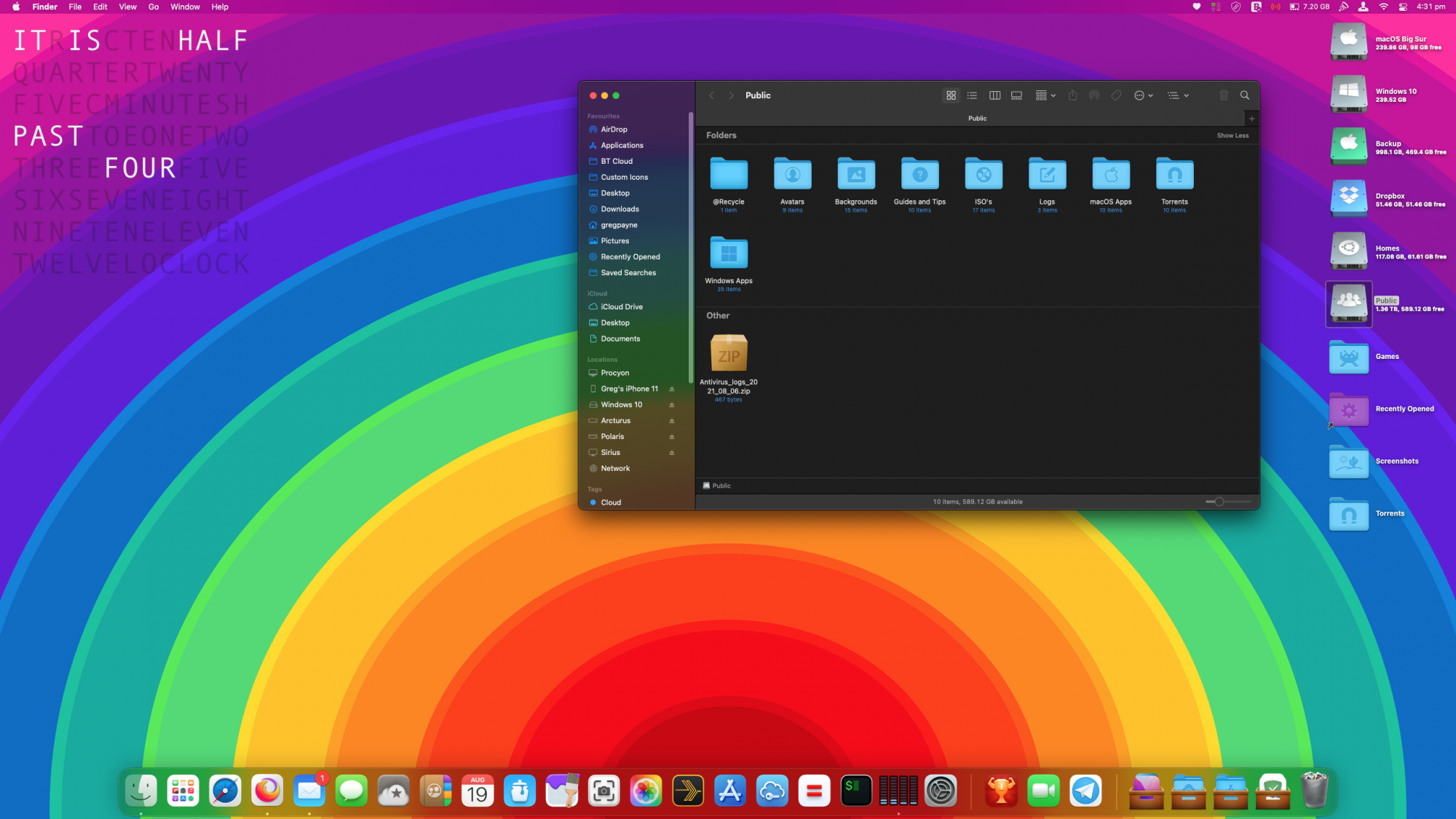Click the edit tags icon in toolbar

coord(1116,95)
